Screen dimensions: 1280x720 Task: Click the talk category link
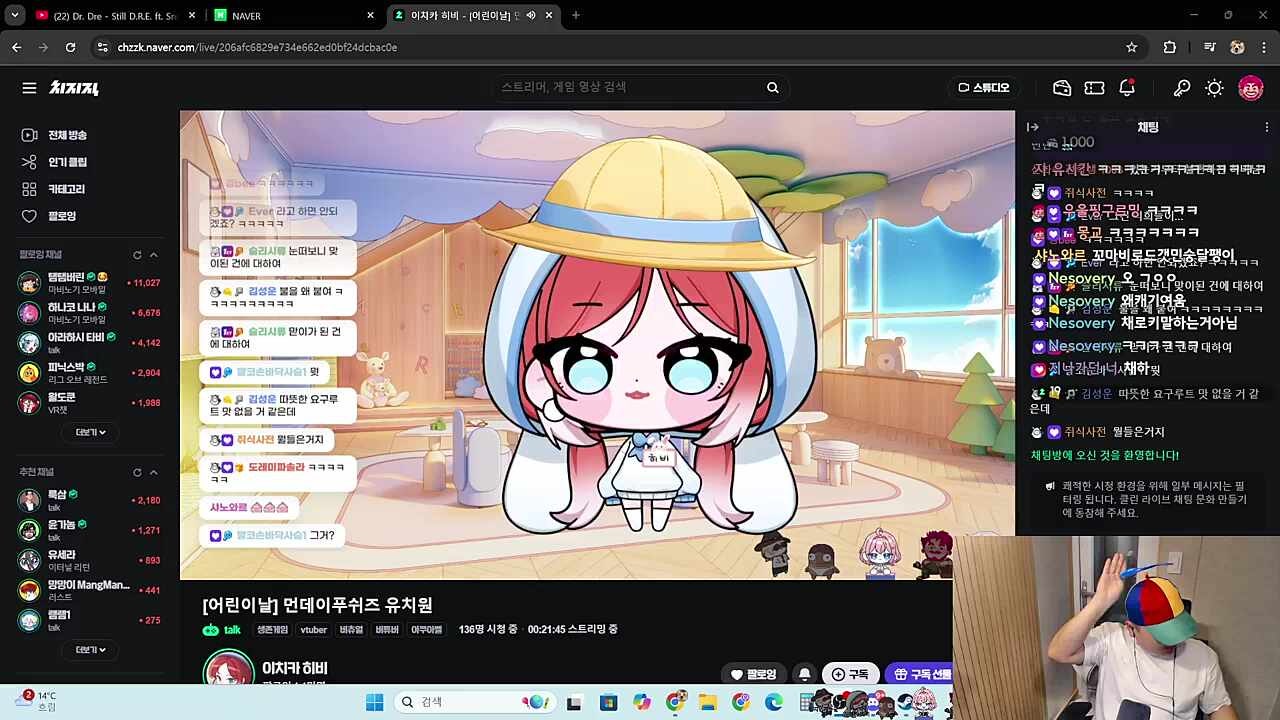click(x=222, y=630)
